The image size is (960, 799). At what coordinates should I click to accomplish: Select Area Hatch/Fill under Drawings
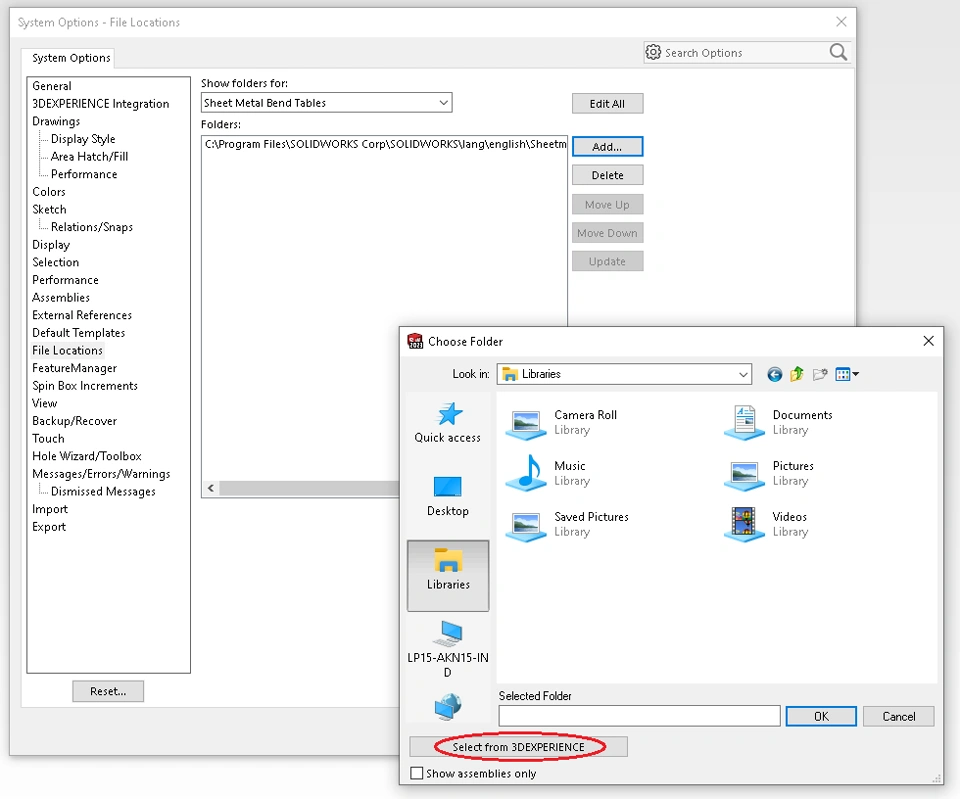(x=89, y=157)
